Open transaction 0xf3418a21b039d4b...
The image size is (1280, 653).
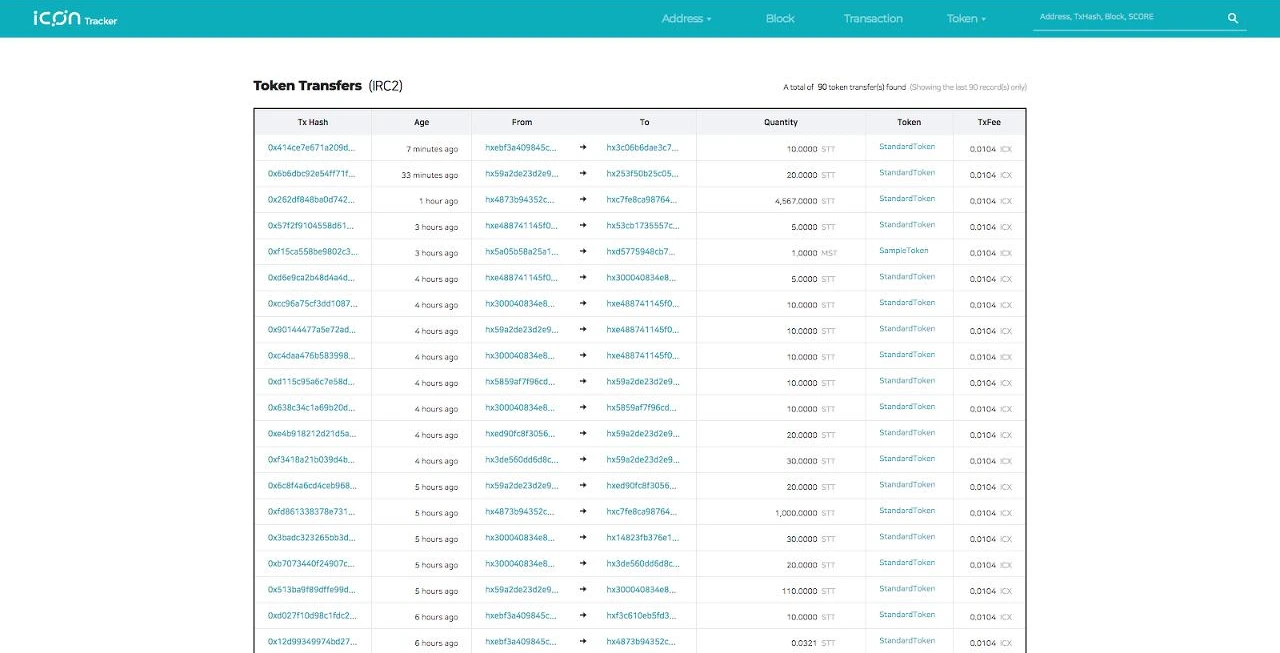tap(311, 460)
